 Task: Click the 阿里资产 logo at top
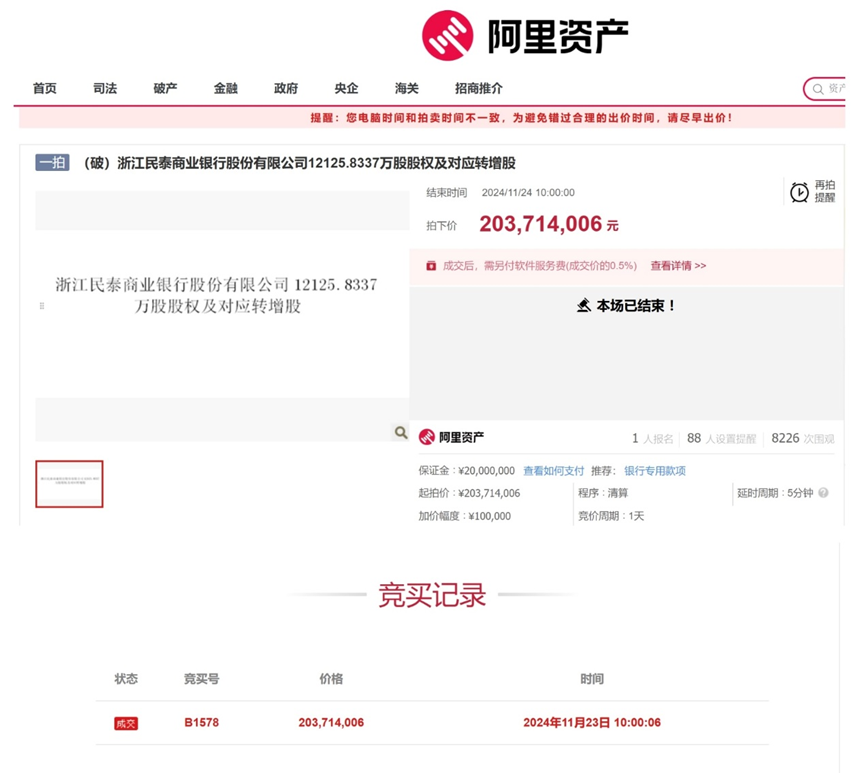[x=525, y=35]
